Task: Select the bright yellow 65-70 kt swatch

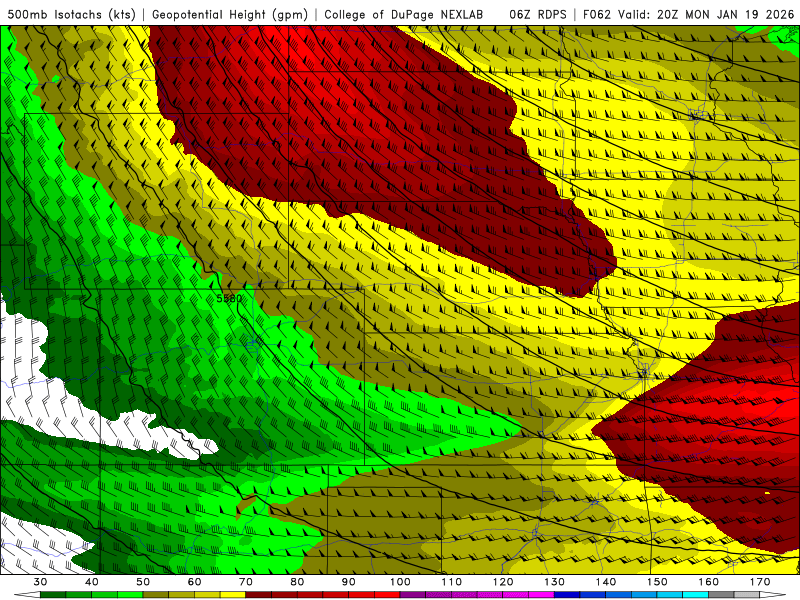Action: 233,595
